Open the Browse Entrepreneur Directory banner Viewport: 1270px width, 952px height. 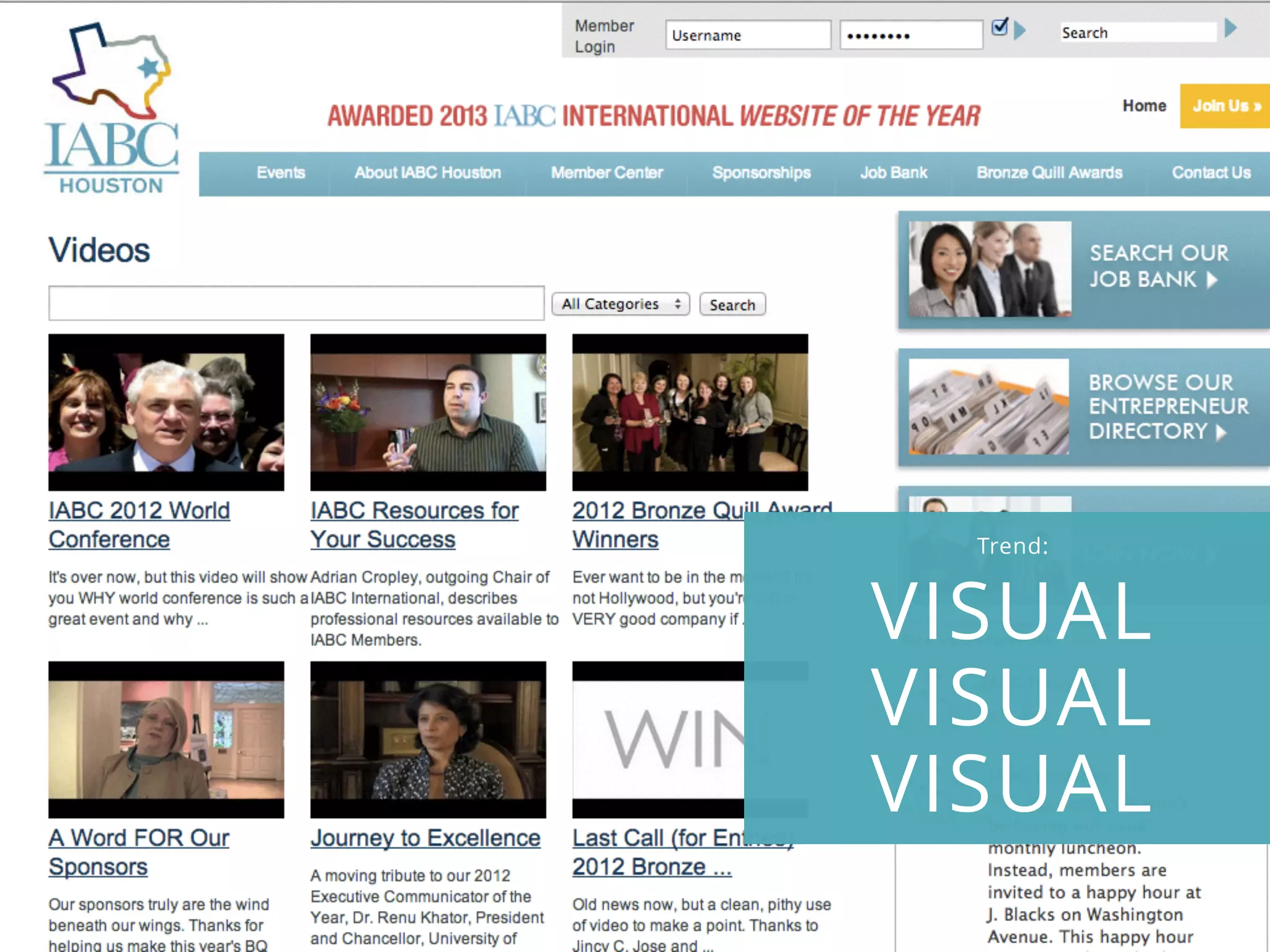point(1083,407)
